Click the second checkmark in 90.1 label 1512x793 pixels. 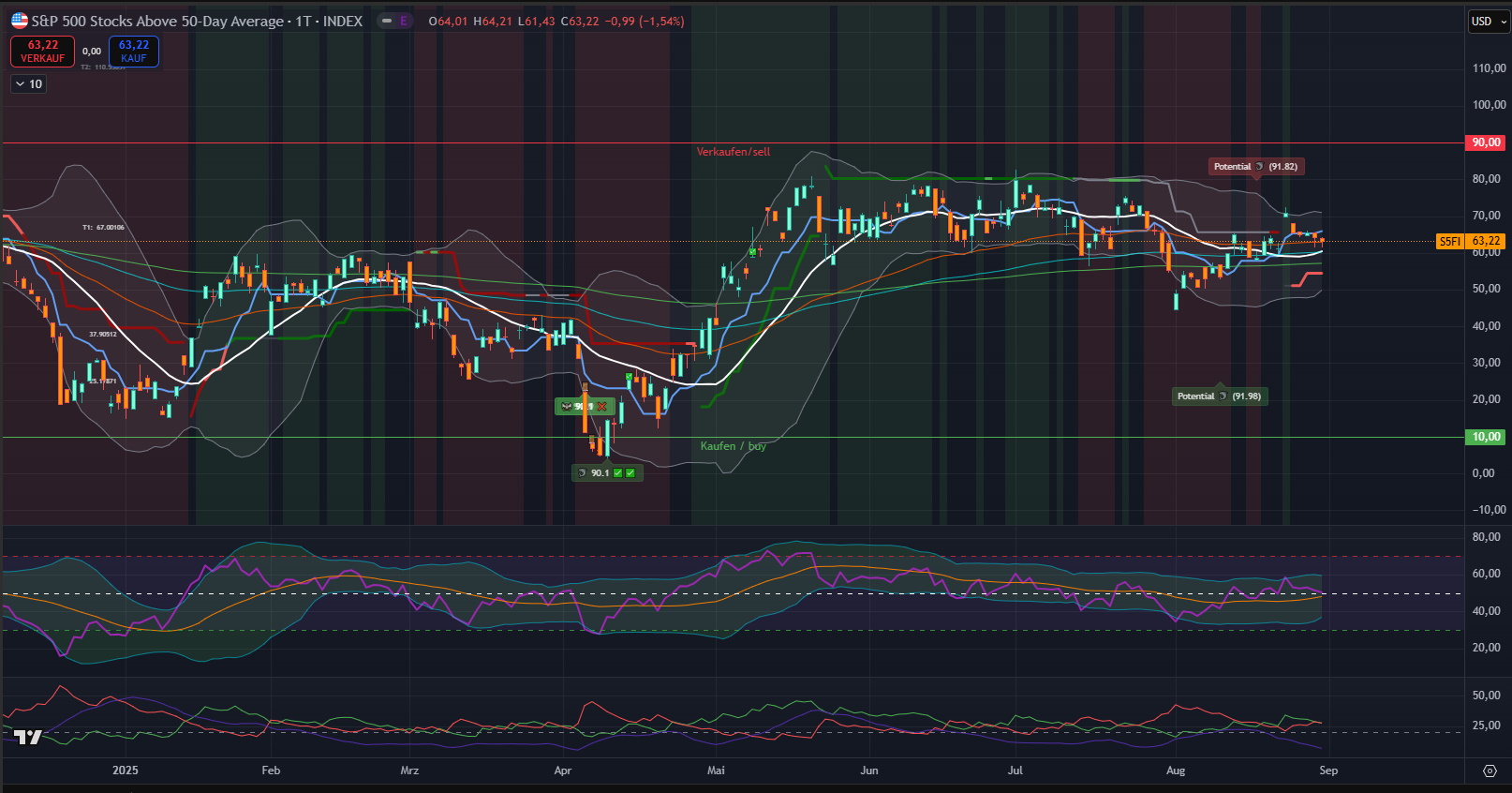point(630,473)
